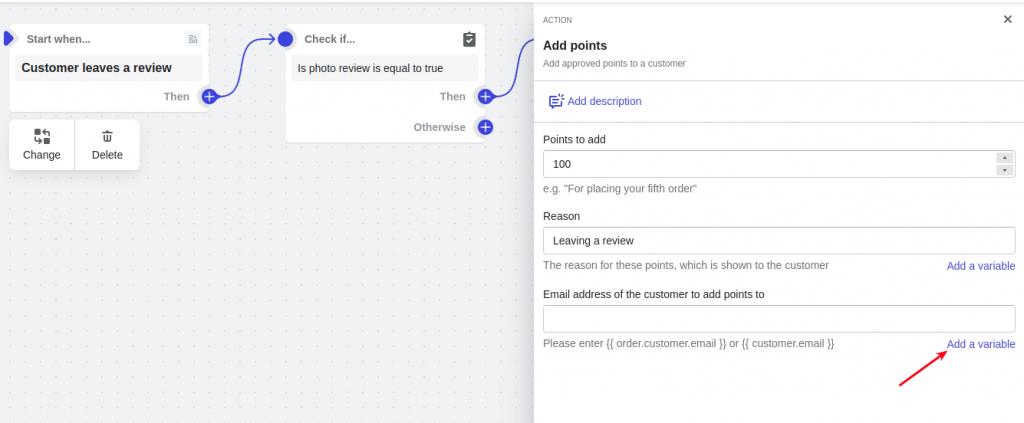Click the plus next to Then on Check if node
Screen dimensions: 1024x423
point(485,97)
